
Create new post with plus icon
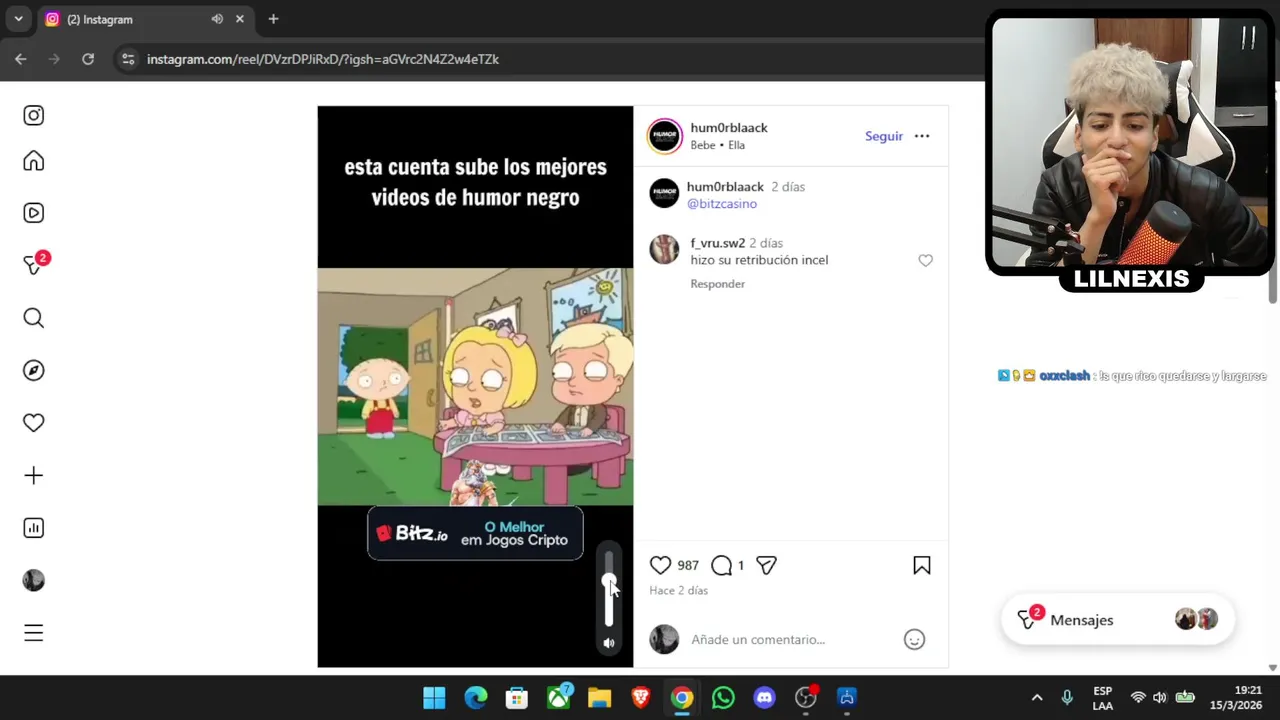(x=34, y=475)
